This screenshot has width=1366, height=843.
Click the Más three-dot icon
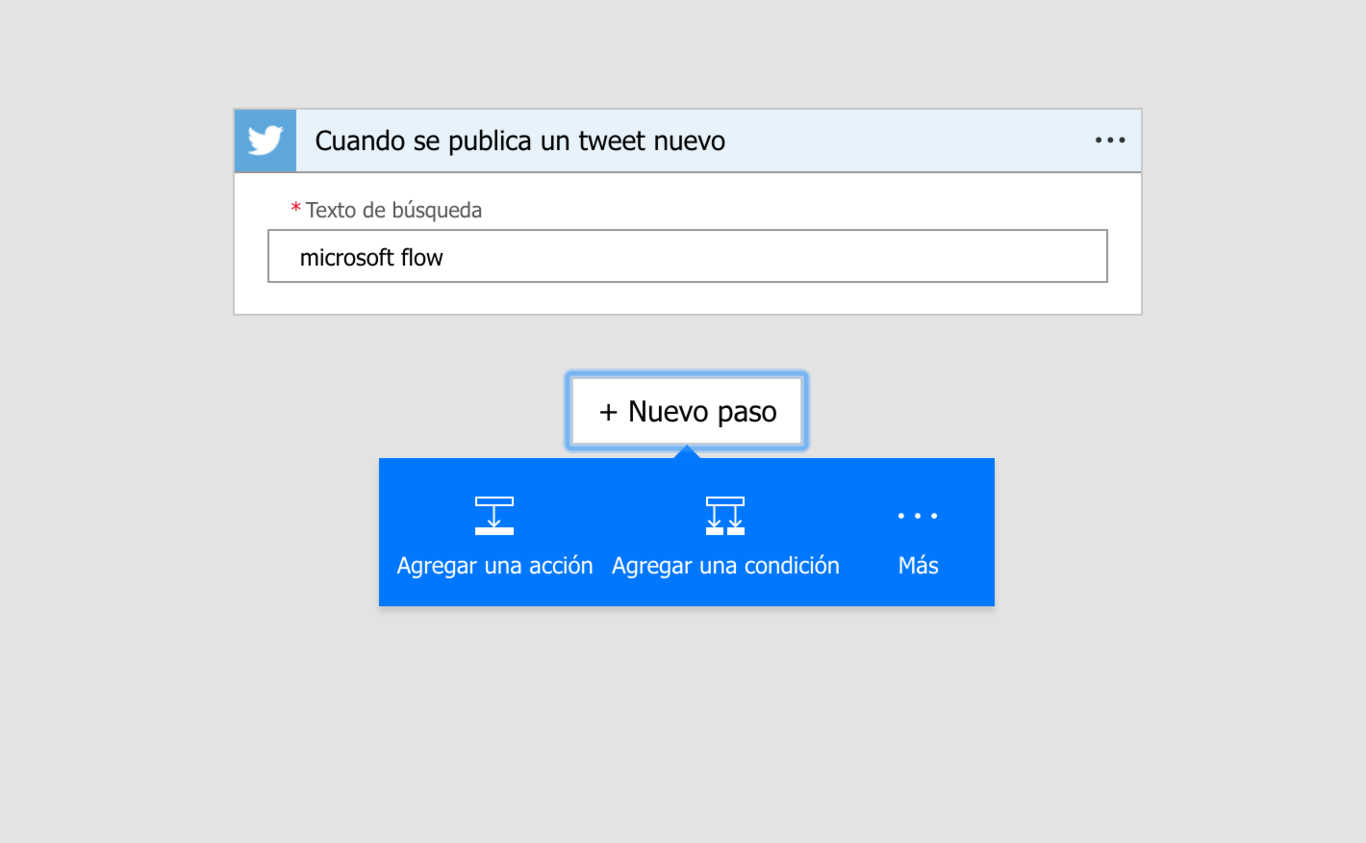pos(918,516)
